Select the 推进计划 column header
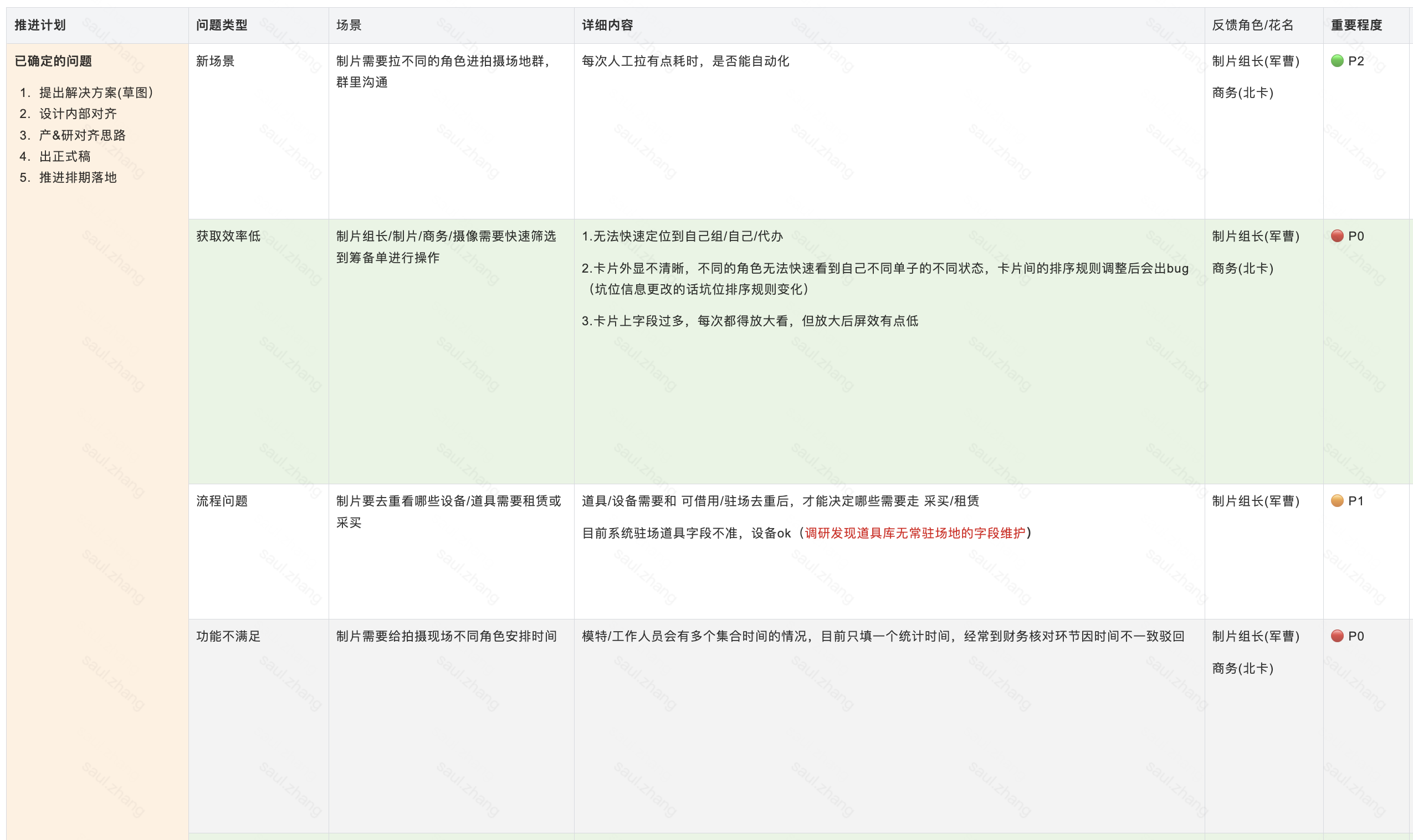The image size is (1413, 840). [40, 25]
